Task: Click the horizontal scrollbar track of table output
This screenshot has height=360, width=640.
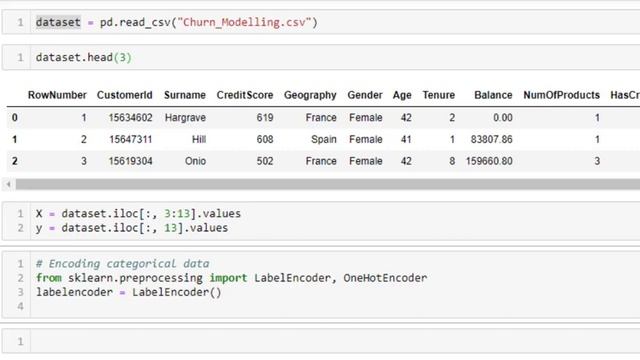Action: click(328, 184)
